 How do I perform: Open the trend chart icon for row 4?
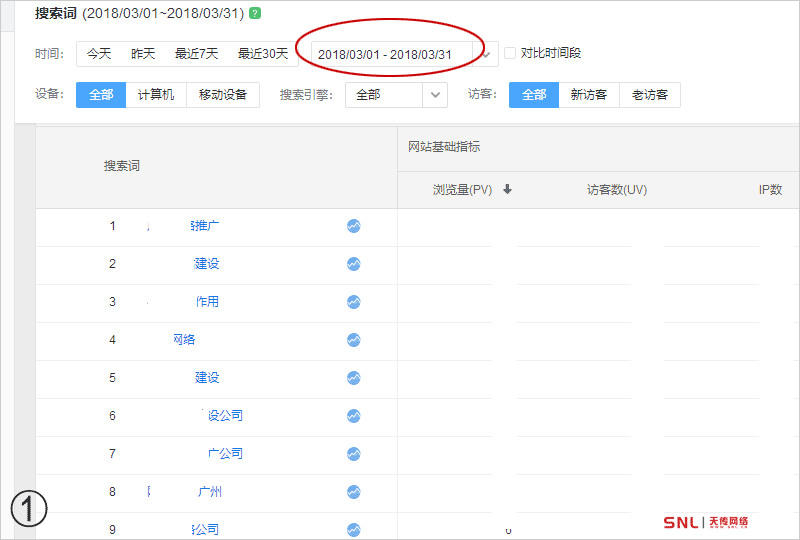[x=353, y=340]
